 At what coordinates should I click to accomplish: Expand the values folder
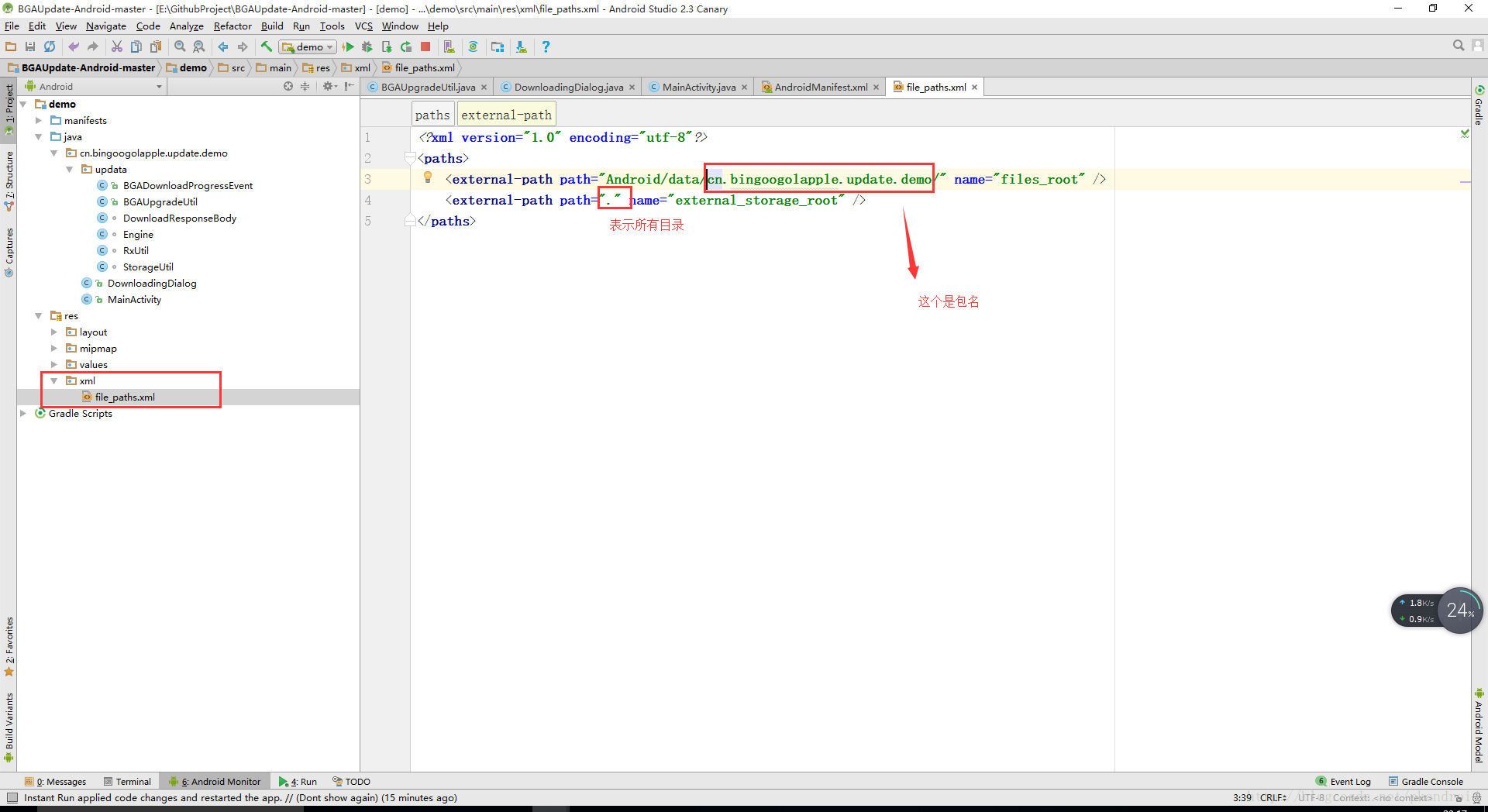[x=54, y=364]
